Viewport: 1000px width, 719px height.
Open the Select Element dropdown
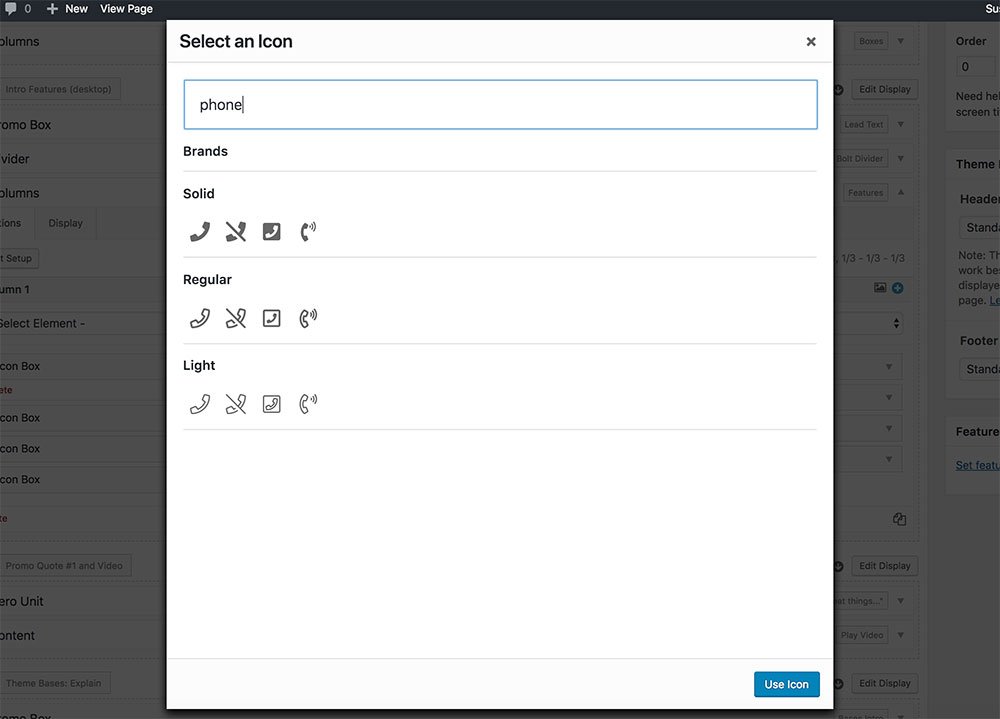point(867,323)
